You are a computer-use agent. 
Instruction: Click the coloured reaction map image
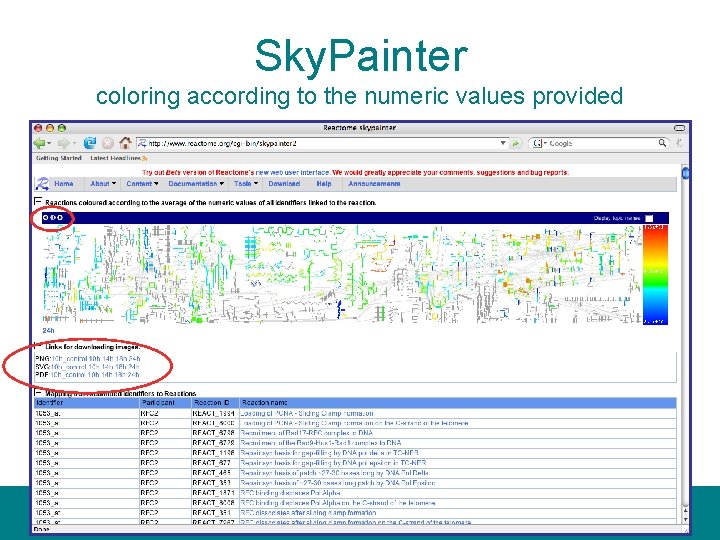pyautogui.click(x=342, y=275)
